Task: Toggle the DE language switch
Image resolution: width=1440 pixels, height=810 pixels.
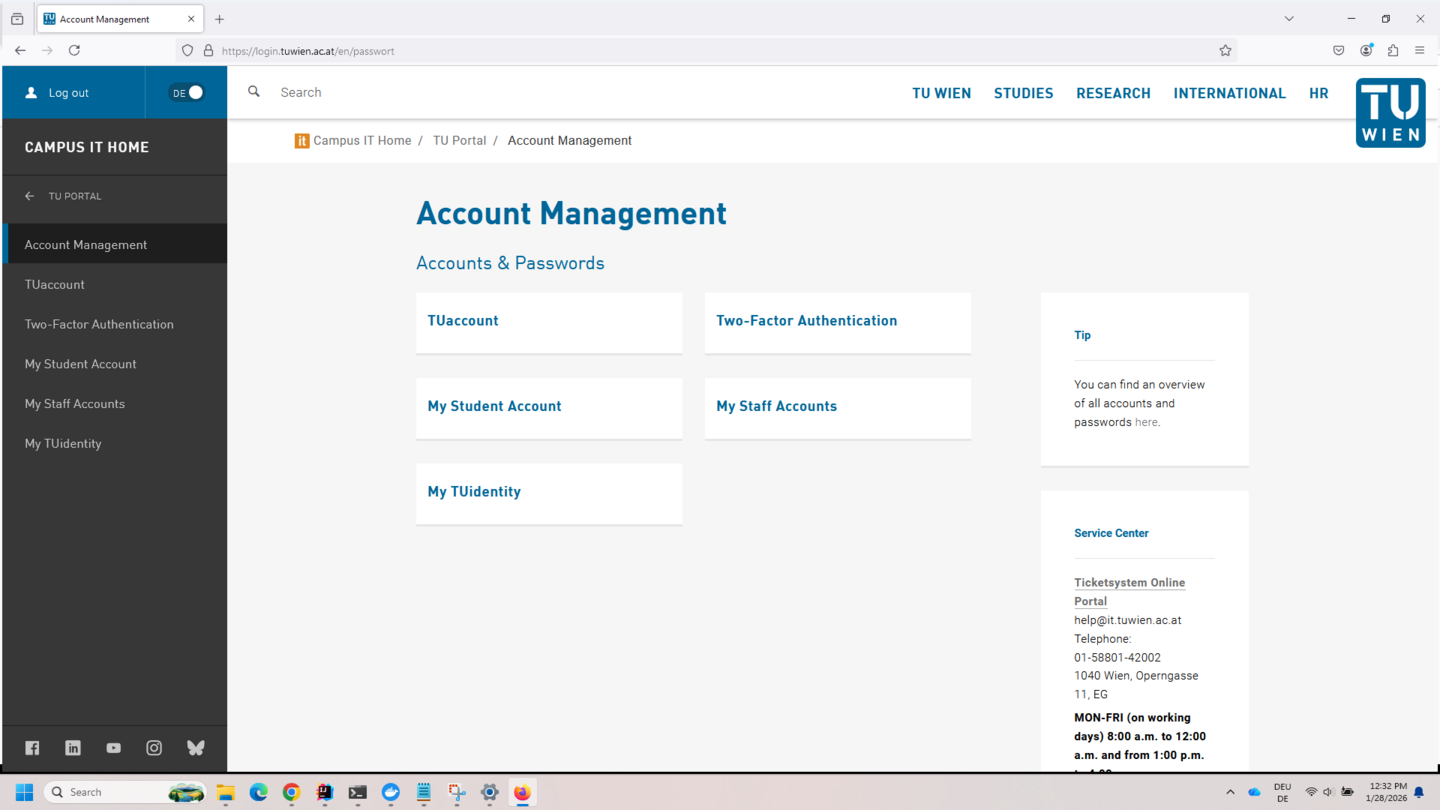Action: coord(187,93)
